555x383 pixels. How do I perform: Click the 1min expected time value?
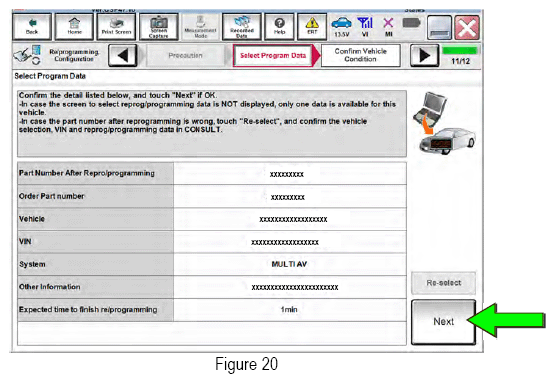point(289,309)
